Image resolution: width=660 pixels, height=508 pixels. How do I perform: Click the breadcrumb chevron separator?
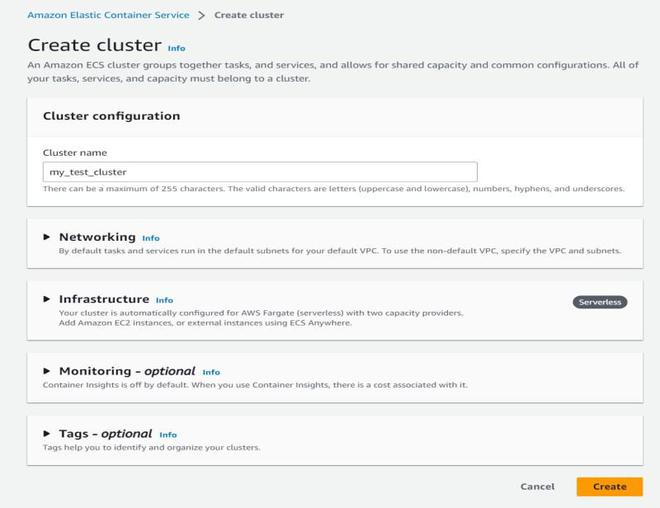[201, 15]
